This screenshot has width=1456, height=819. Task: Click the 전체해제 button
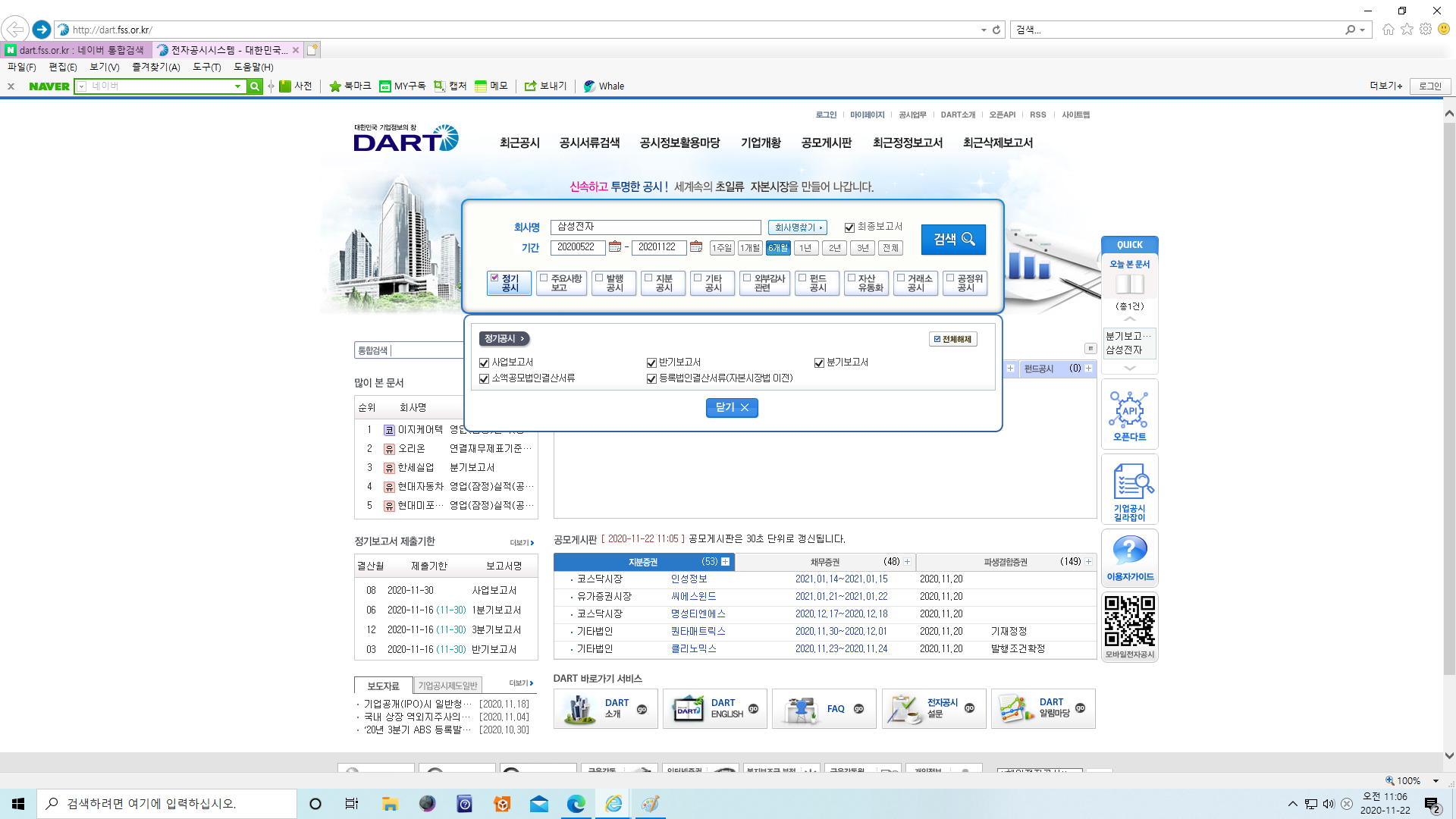952,340
